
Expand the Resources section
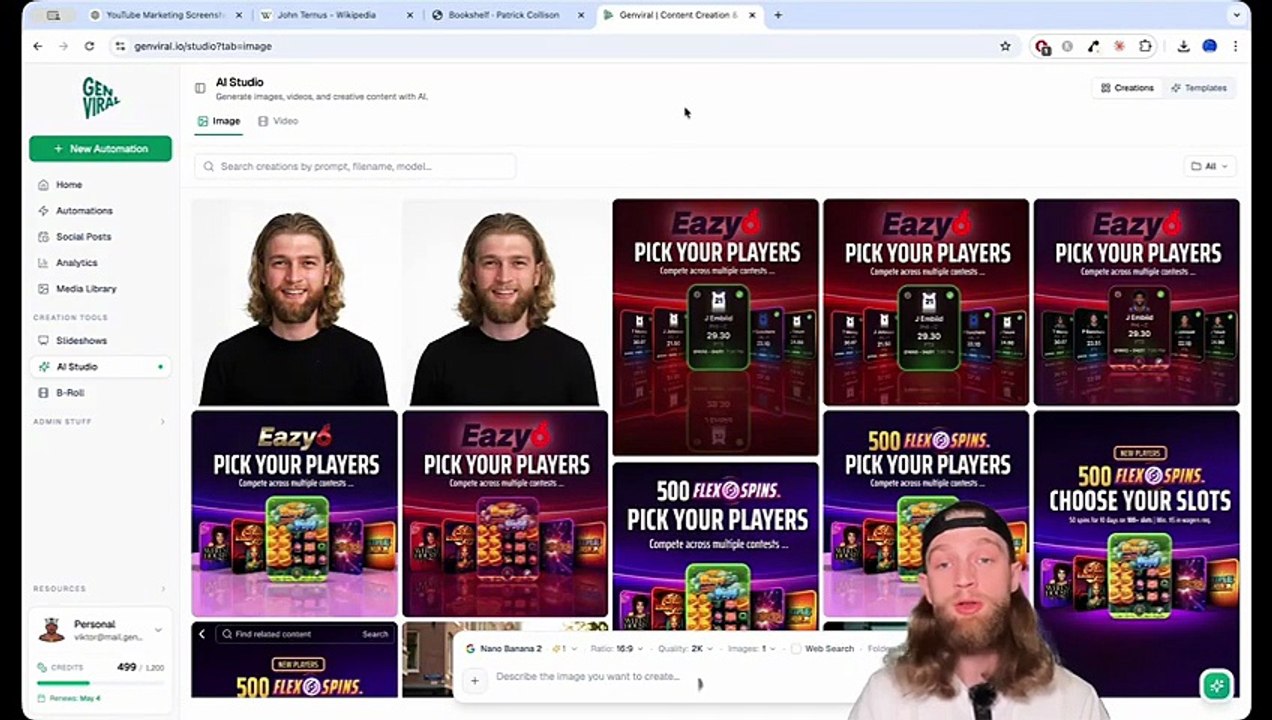98,589
